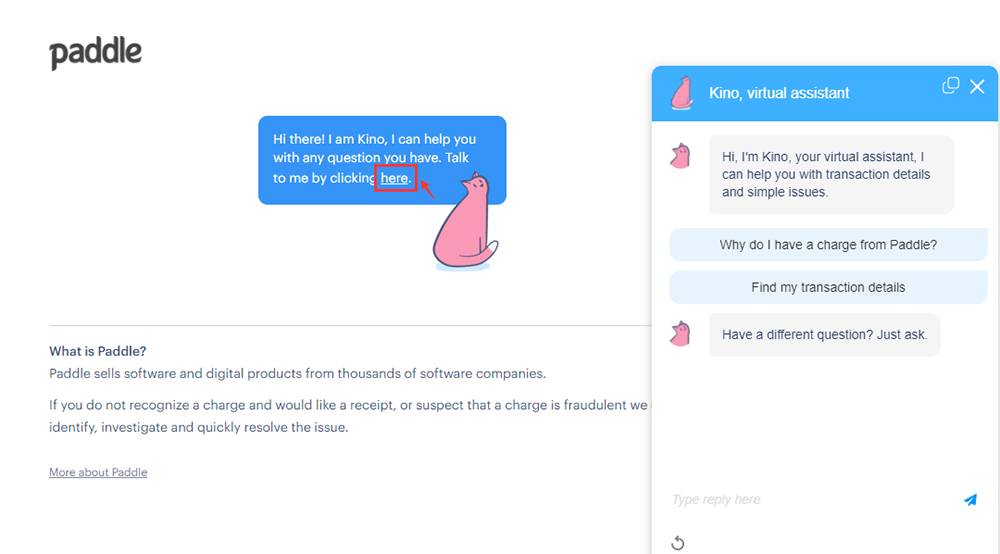Choose "Find my transaction details" option
The width and height of the screenshot is (1000, 554).
(x=828, y=287)
